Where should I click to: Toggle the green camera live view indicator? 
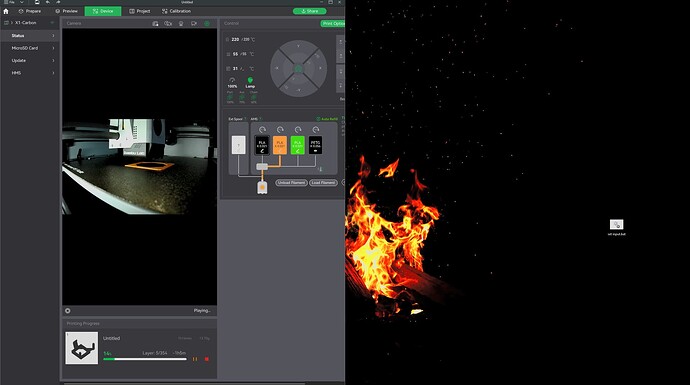pyautogui.click(x=207, y=23)
